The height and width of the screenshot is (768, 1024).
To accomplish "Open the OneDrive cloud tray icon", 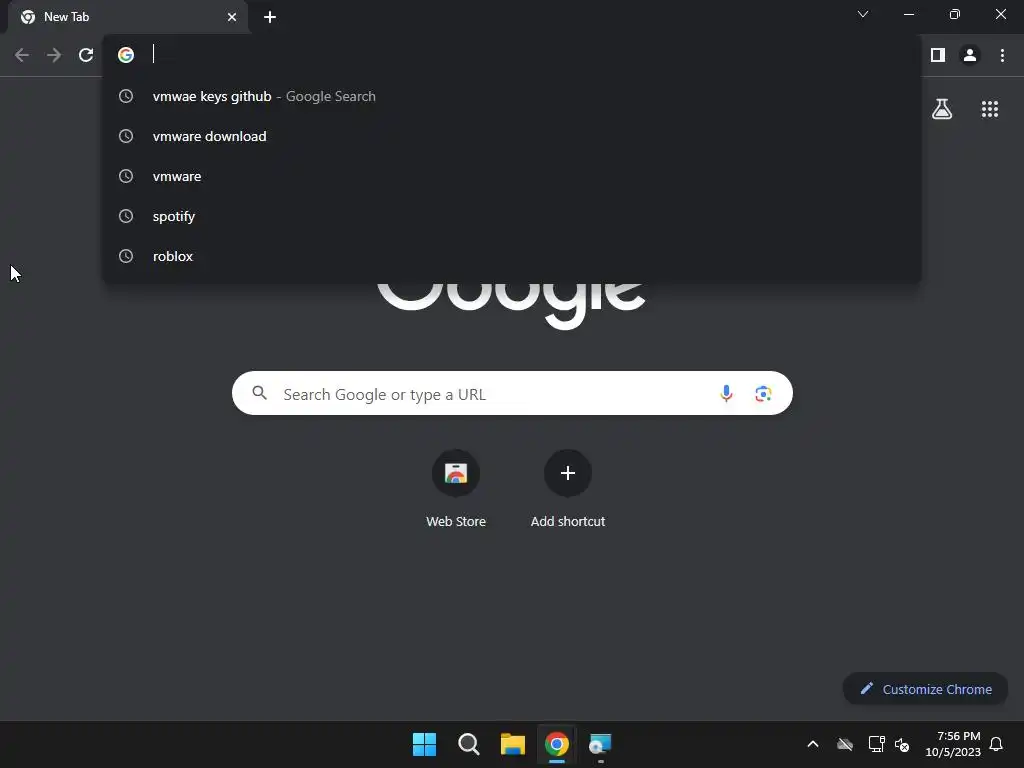I will [x=844, y=744].
